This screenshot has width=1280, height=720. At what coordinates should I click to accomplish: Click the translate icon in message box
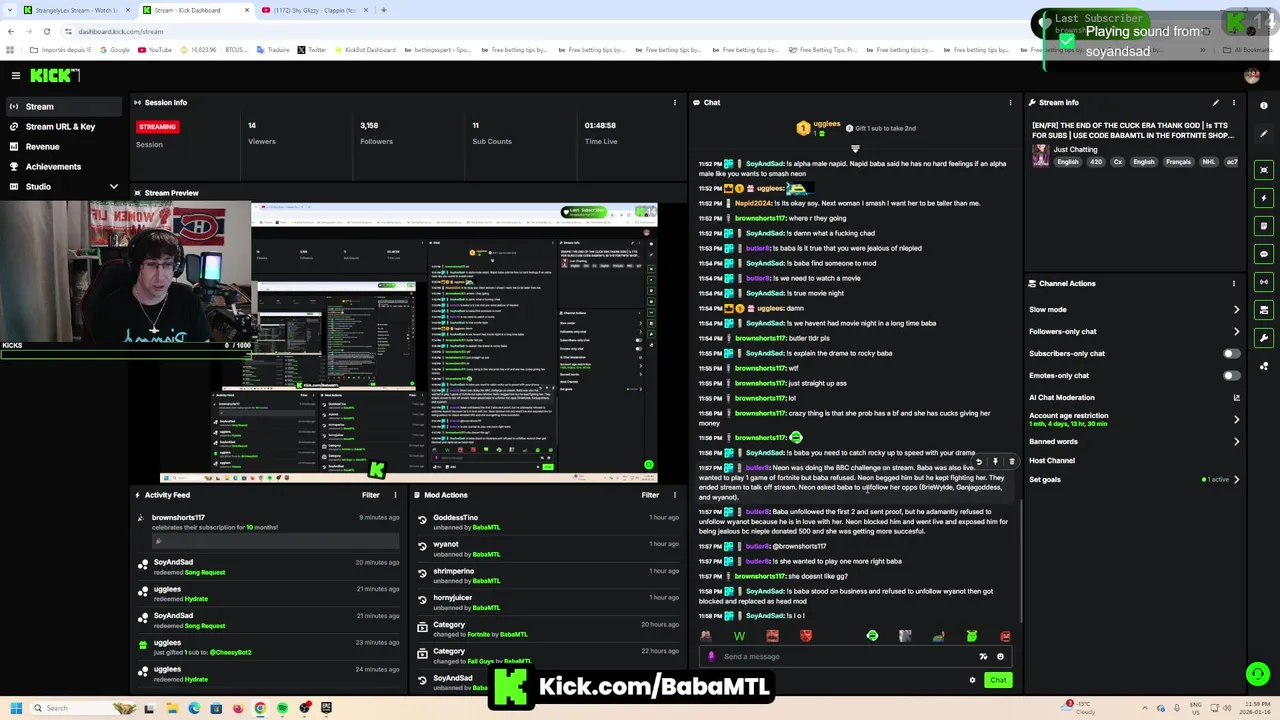click(983, 657)
